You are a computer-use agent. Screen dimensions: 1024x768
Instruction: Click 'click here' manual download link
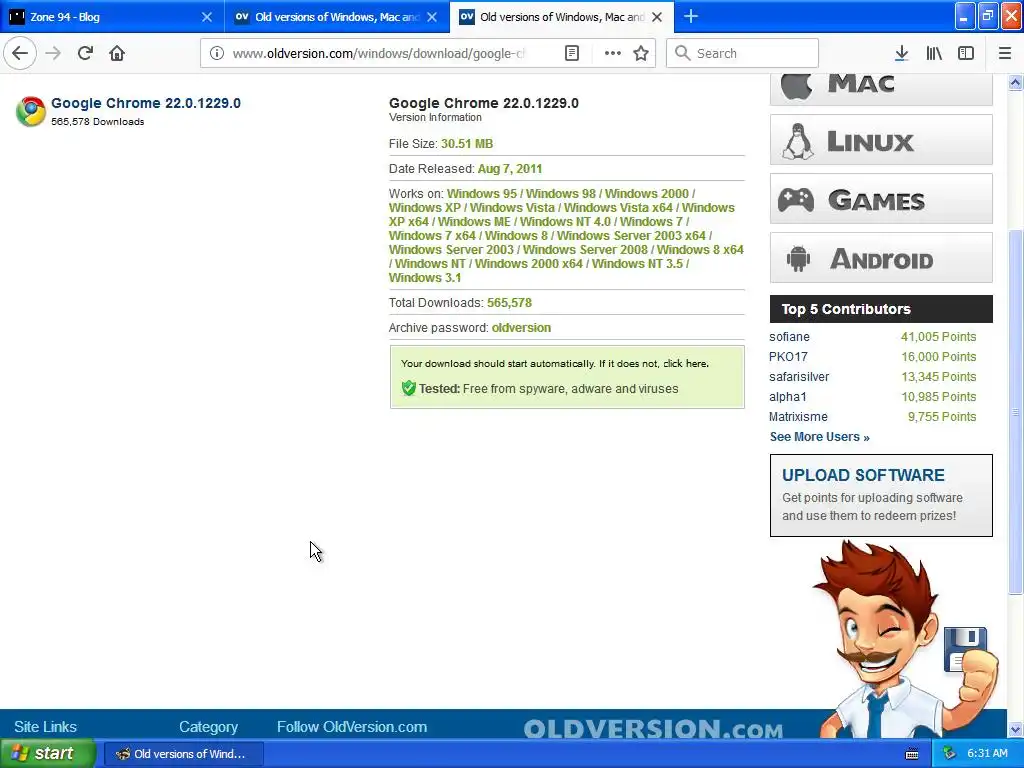pos(685,364)
